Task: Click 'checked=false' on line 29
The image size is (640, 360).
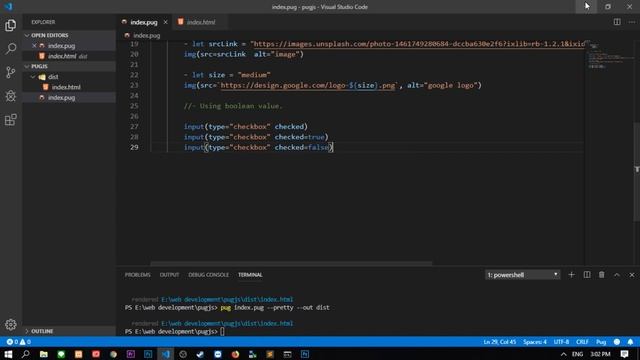Action: click(302, 147)
